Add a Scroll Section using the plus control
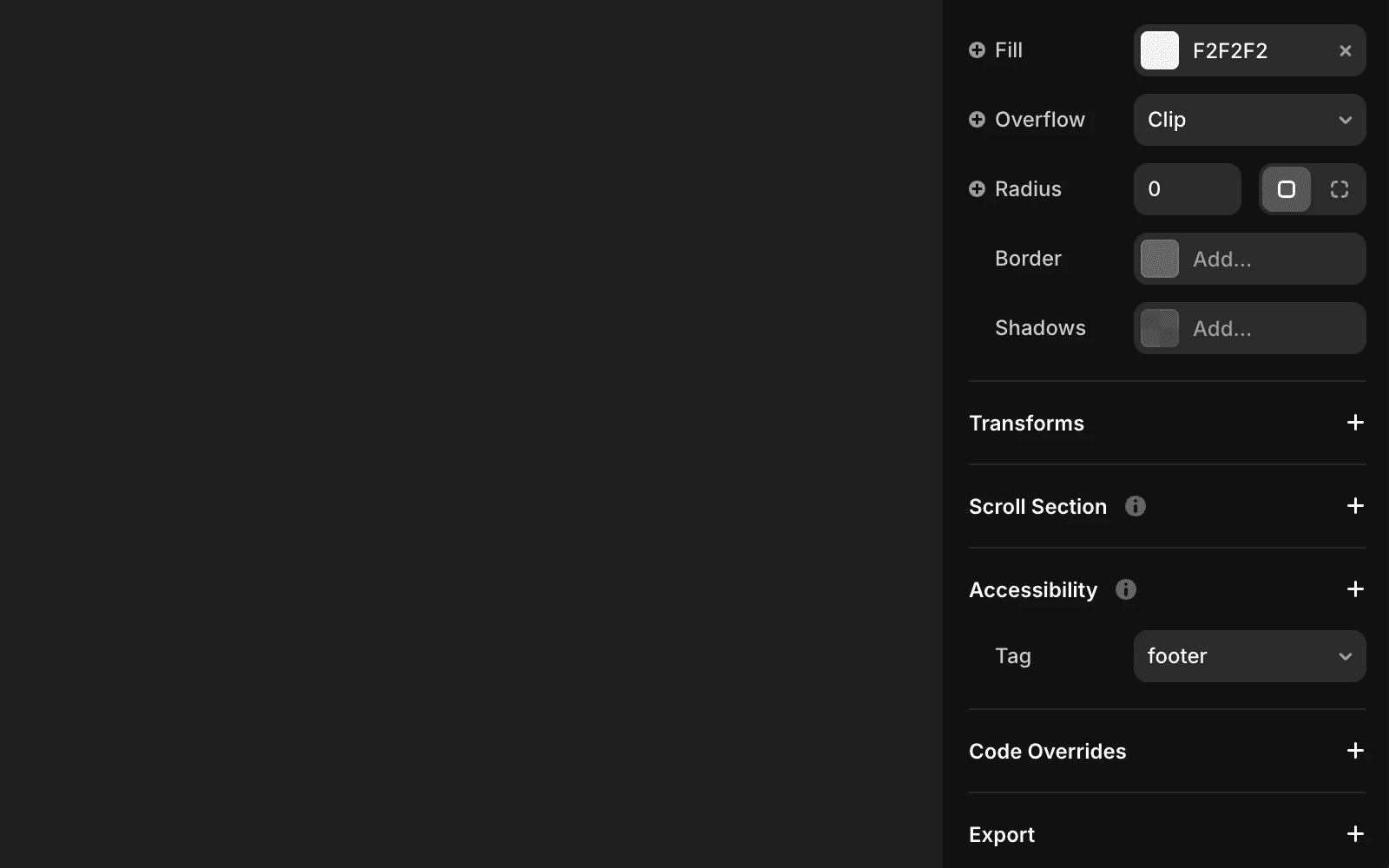The width and height of the screenshot is (1389, 868). pyautogui.click(x=1354, y=506)
